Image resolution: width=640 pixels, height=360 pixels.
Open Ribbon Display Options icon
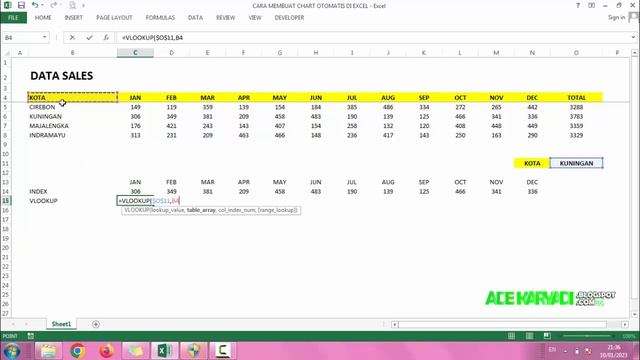[x=591, y=5]
